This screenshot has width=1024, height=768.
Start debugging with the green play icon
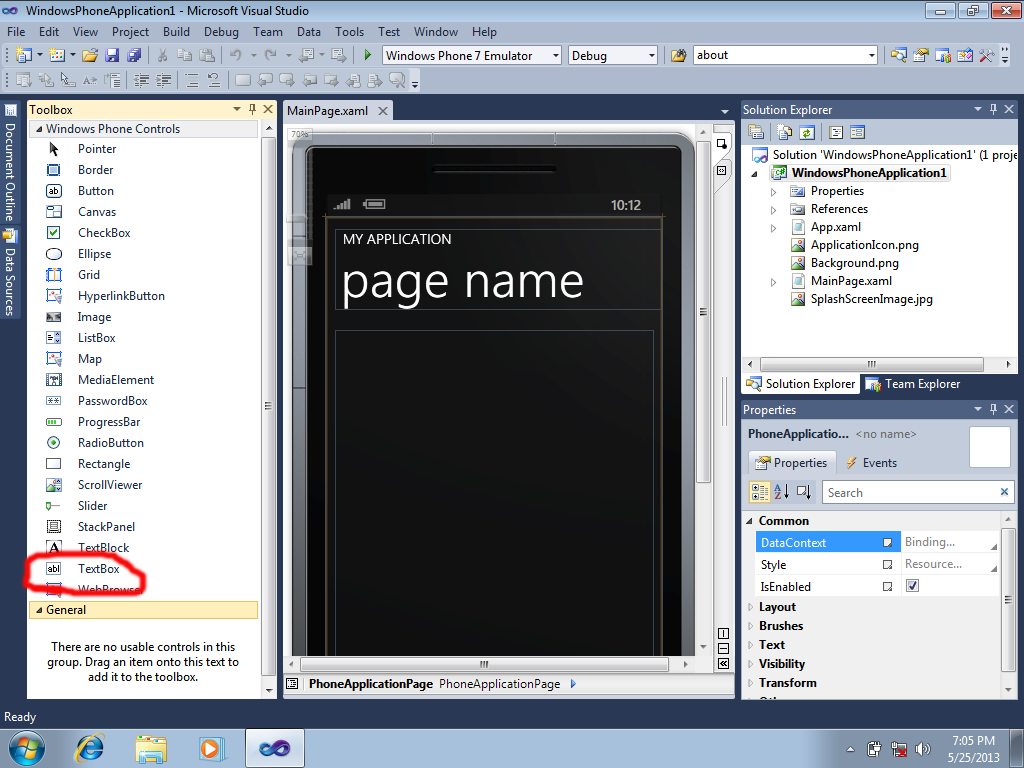pyautogui.click(x=368, y=56)
